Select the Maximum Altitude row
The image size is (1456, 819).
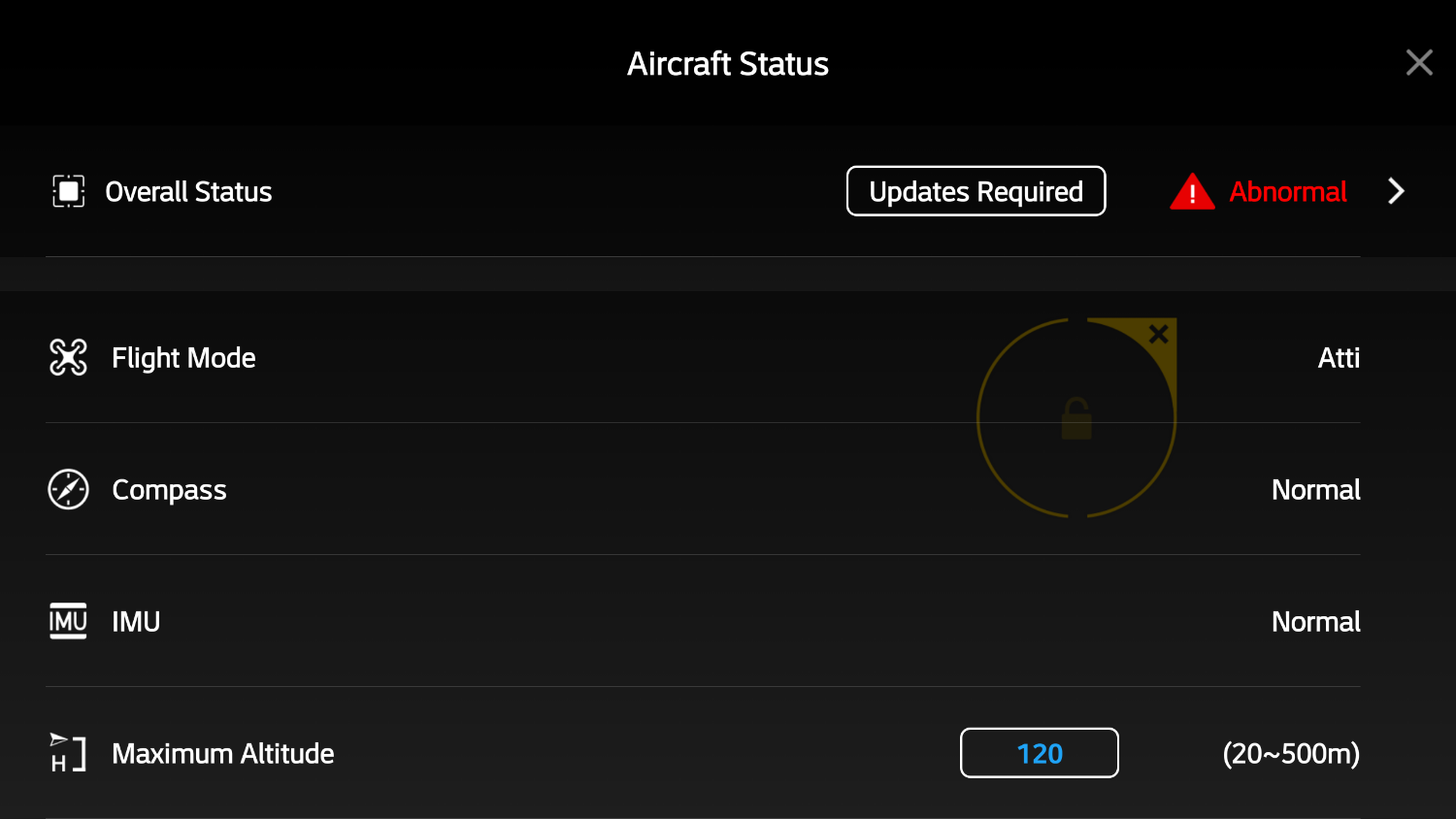tap(223, 753)
